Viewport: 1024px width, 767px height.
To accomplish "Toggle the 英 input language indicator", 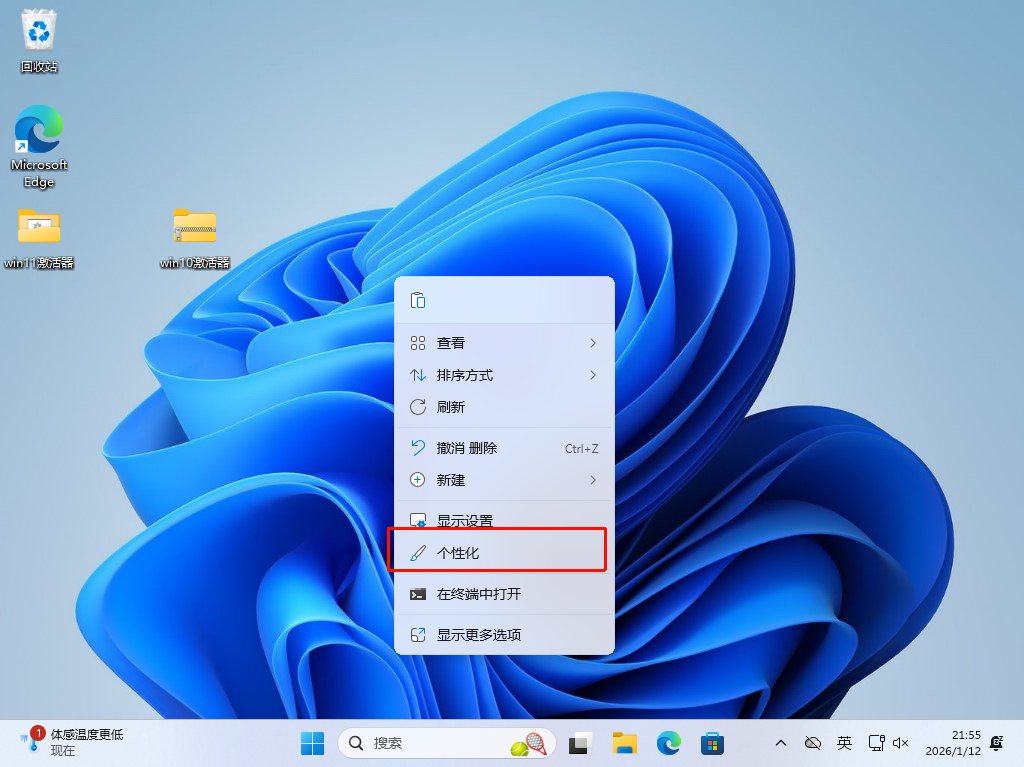I will pyautogui.click(x=844, y=743).
